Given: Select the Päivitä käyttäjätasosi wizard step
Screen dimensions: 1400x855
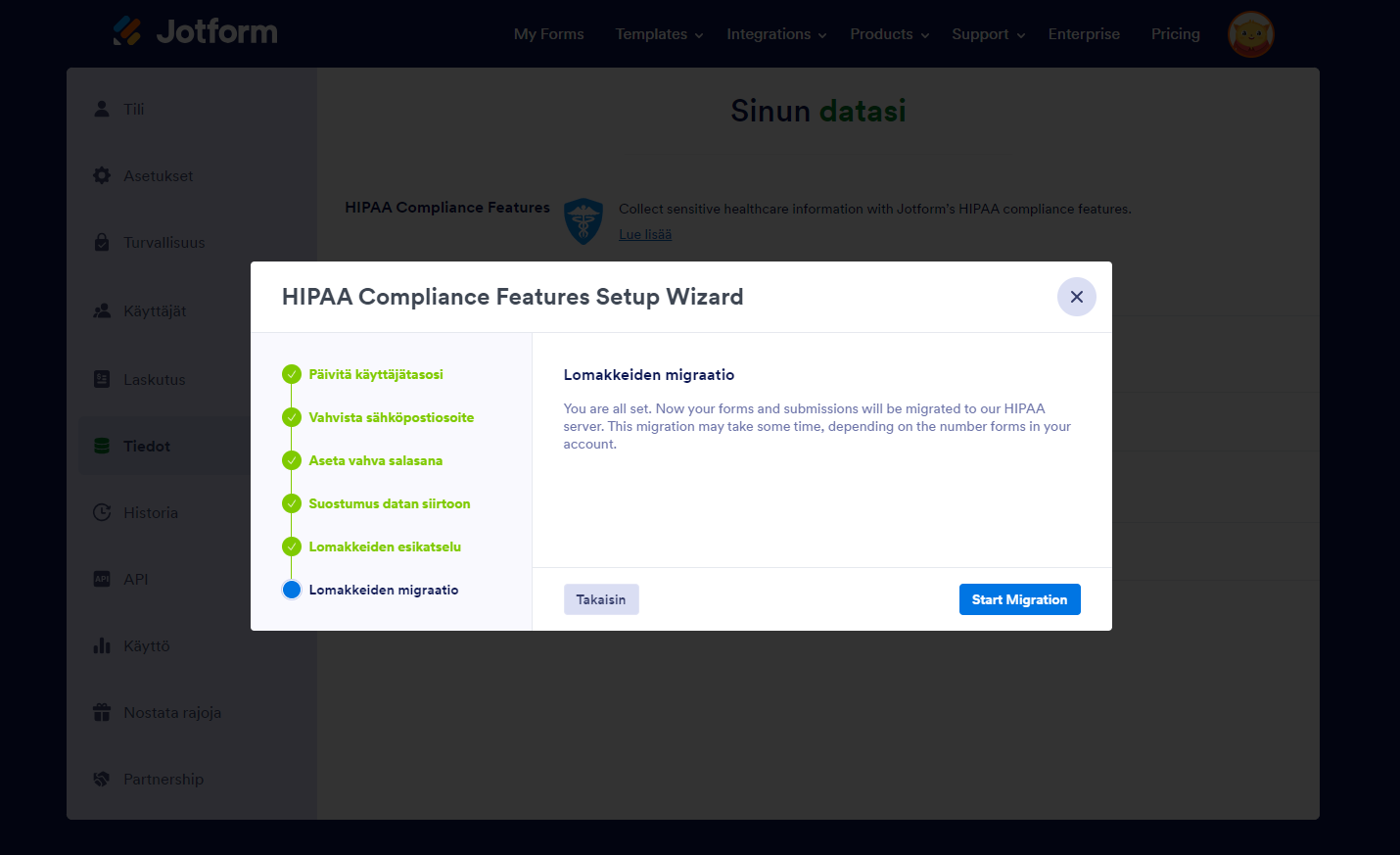Looking at the screenshot, I should [376, 374].
